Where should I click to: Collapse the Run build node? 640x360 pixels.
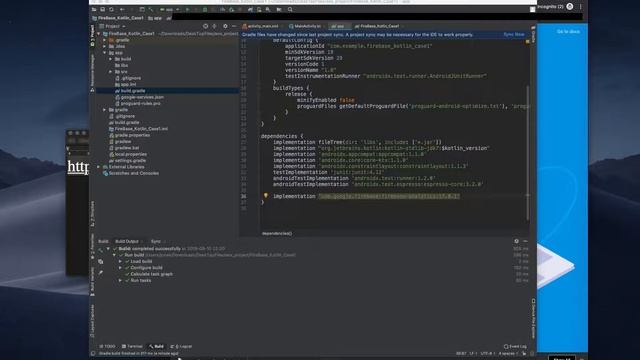tap(115, 255)
